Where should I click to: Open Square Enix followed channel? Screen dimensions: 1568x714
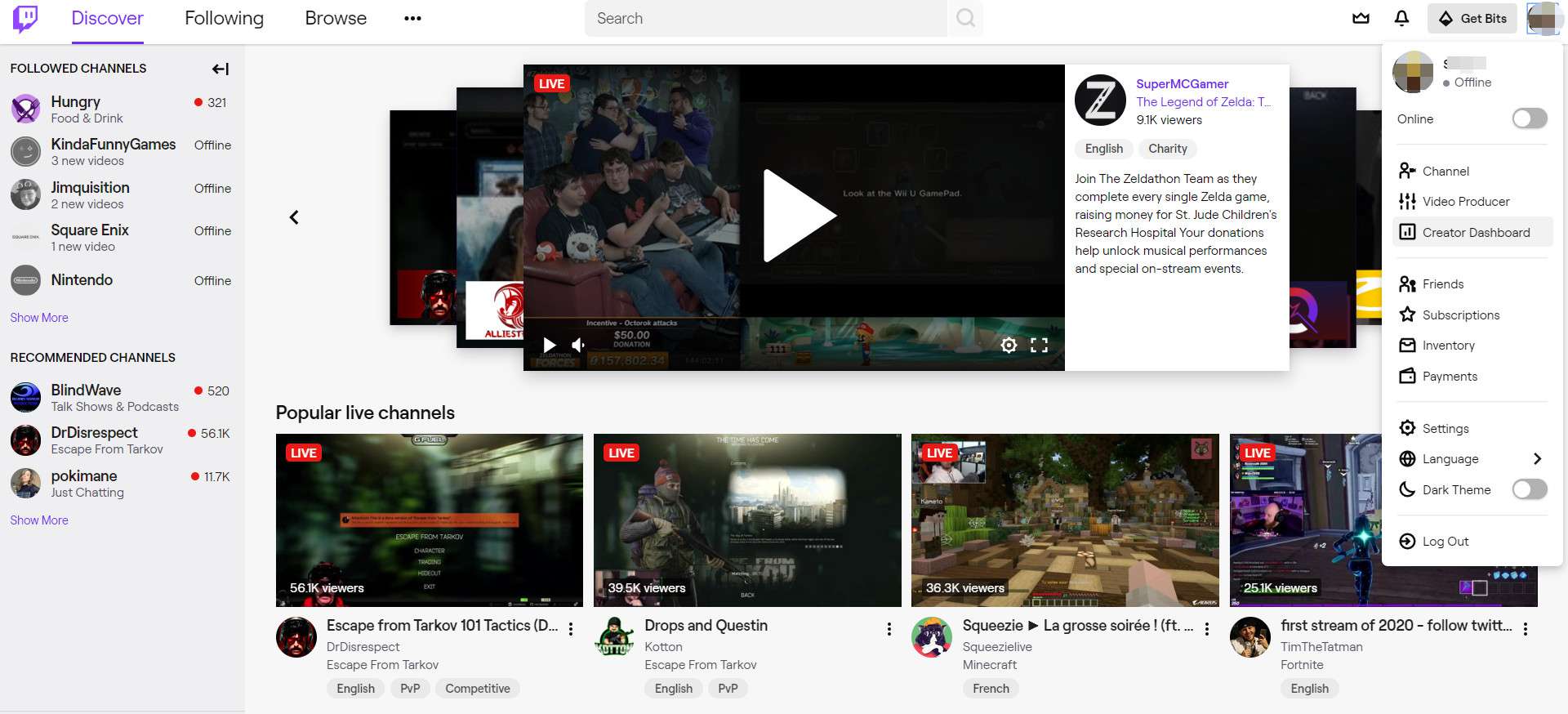121,238
